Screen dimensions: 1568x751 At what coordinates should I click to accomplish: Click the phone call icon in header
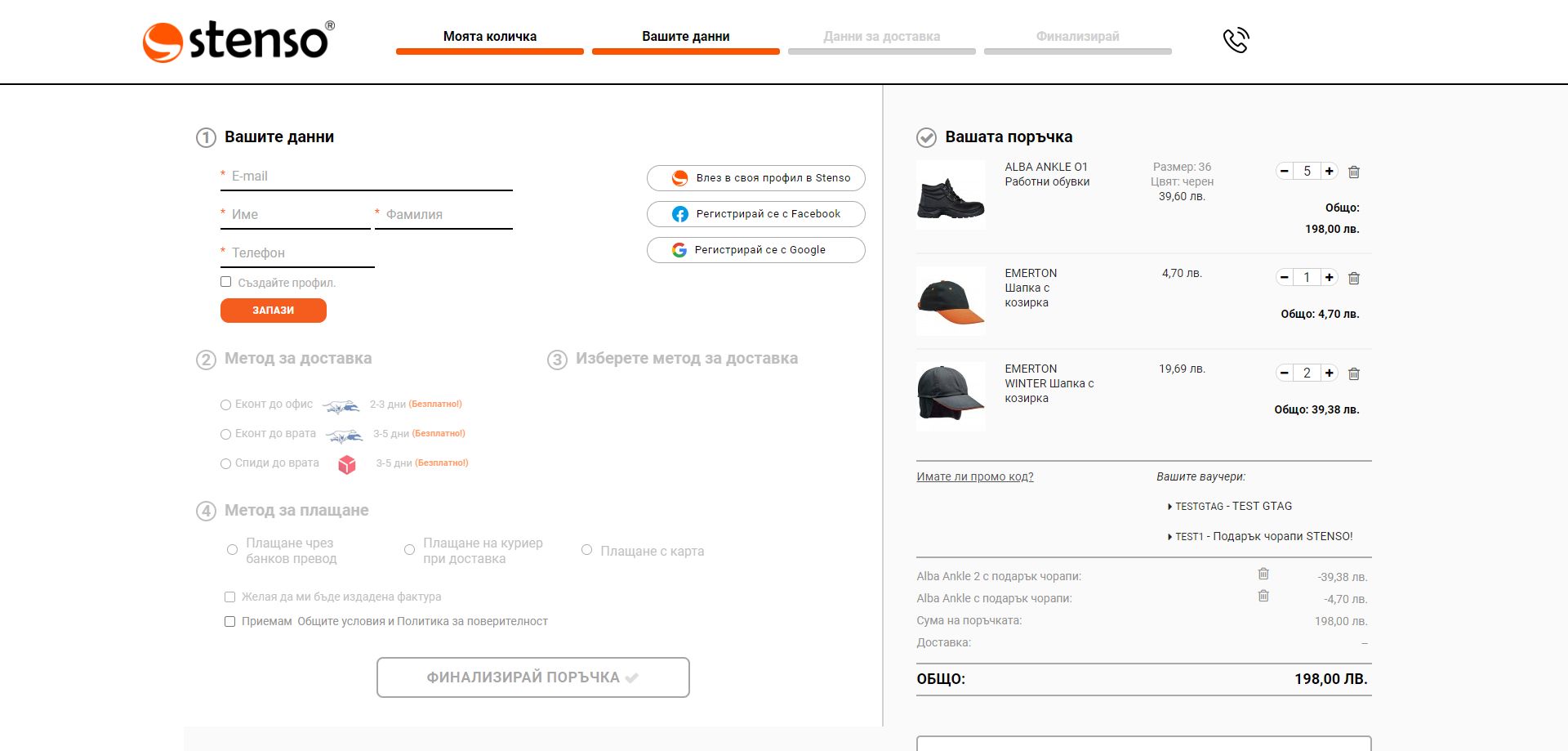[1236, 39]
